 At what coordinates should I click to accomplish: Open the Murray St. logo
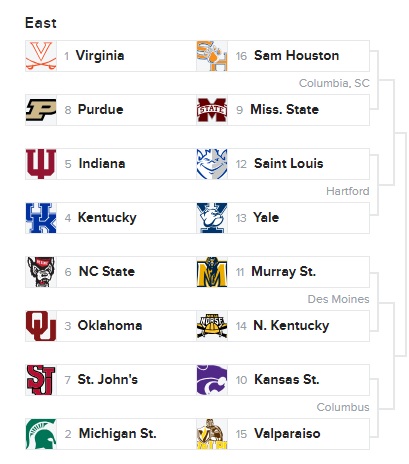coord(212,272)
